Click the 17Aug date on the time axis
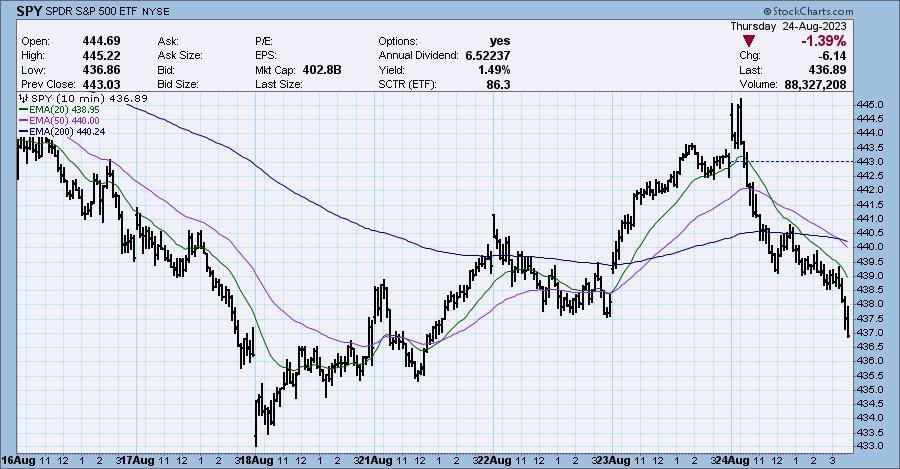900x469 pixels. [x=138, y=460]
